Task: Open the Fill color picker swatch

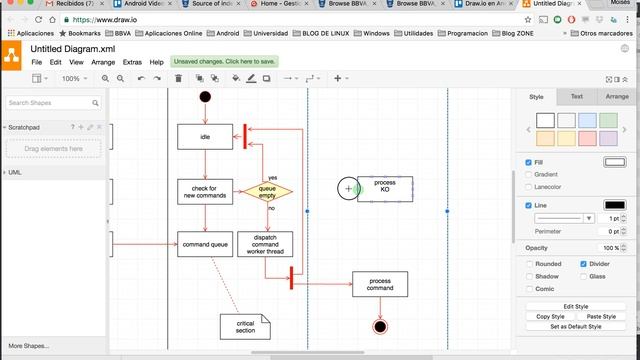Action: [x=615, y=162]
